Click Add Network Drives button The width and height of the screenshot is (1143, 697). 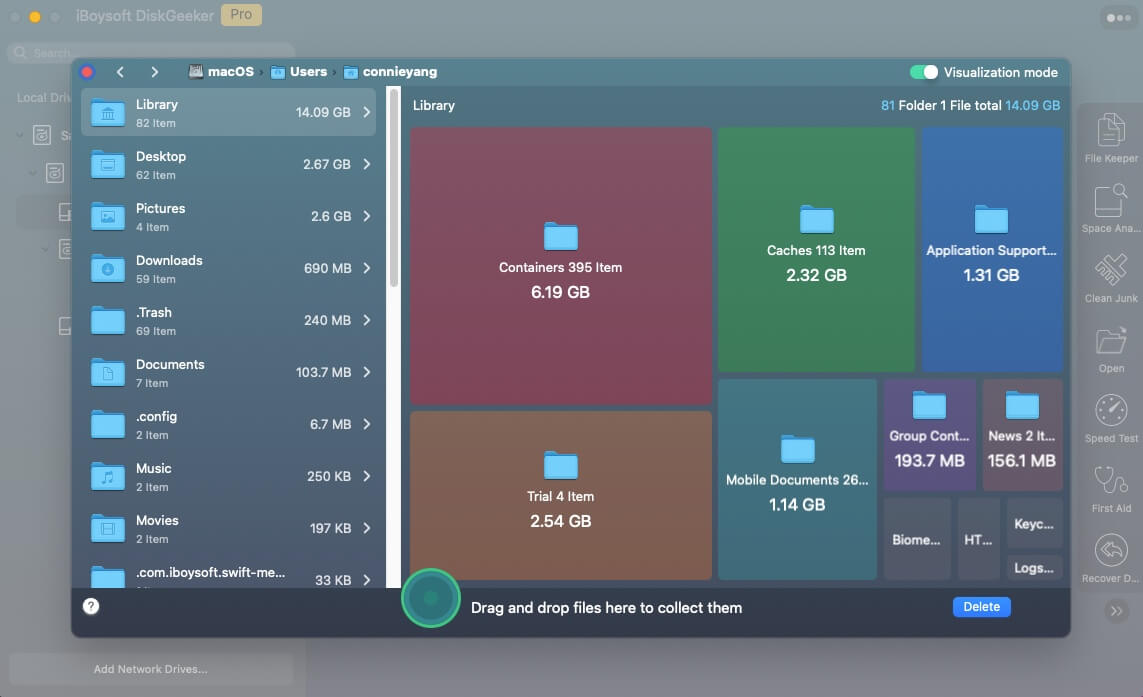[x=151, y=669]
